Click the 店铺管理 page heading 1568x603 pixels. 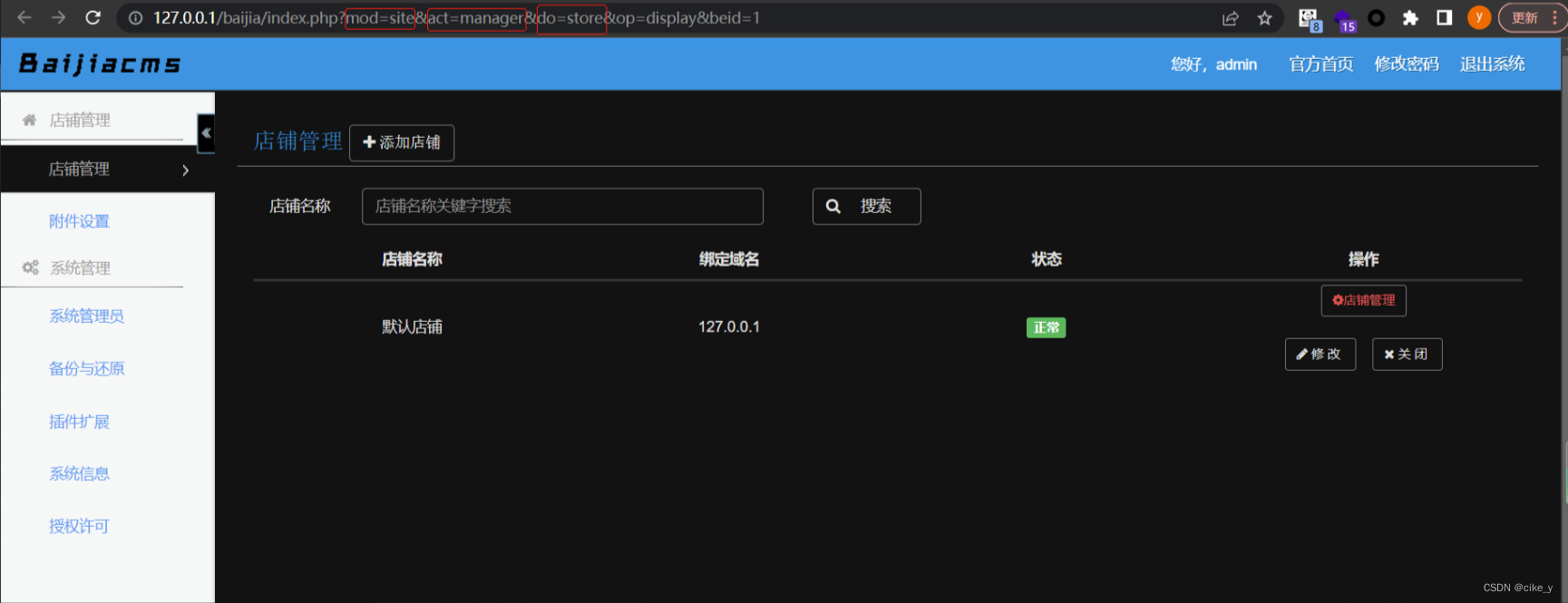[297, 141]
